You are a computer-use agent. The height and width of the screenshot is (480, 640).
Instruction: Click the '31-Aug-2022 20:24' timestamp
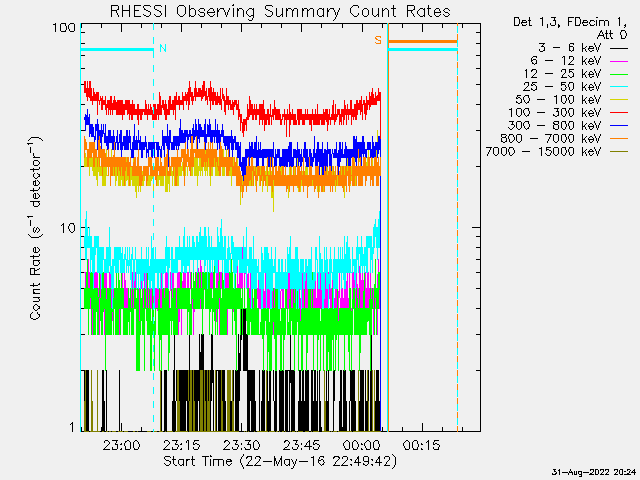[593, 472]
